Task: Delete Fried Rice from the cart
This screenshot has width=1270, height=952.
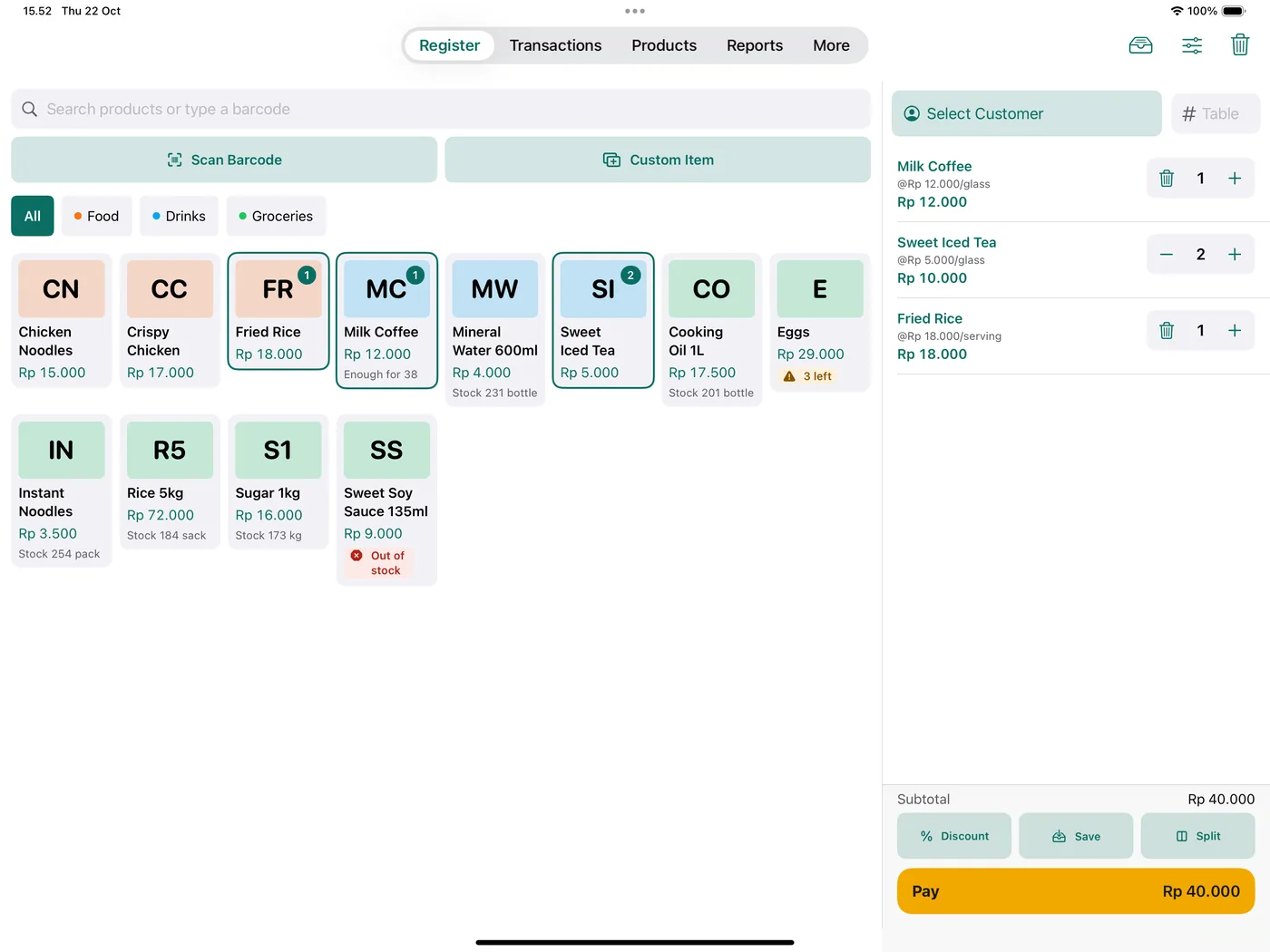Action: pyautogui.click(x=1167, y=331)
